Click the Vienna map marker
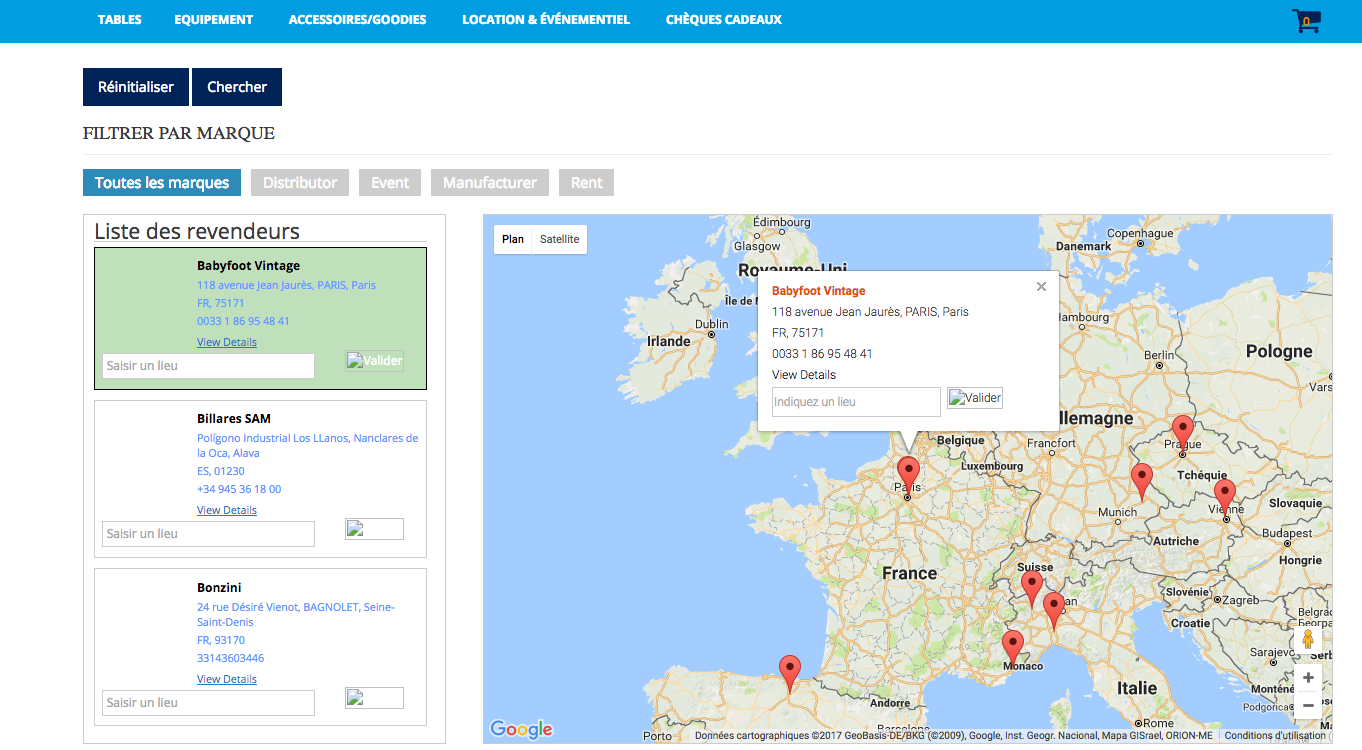 coord(1225,497)
